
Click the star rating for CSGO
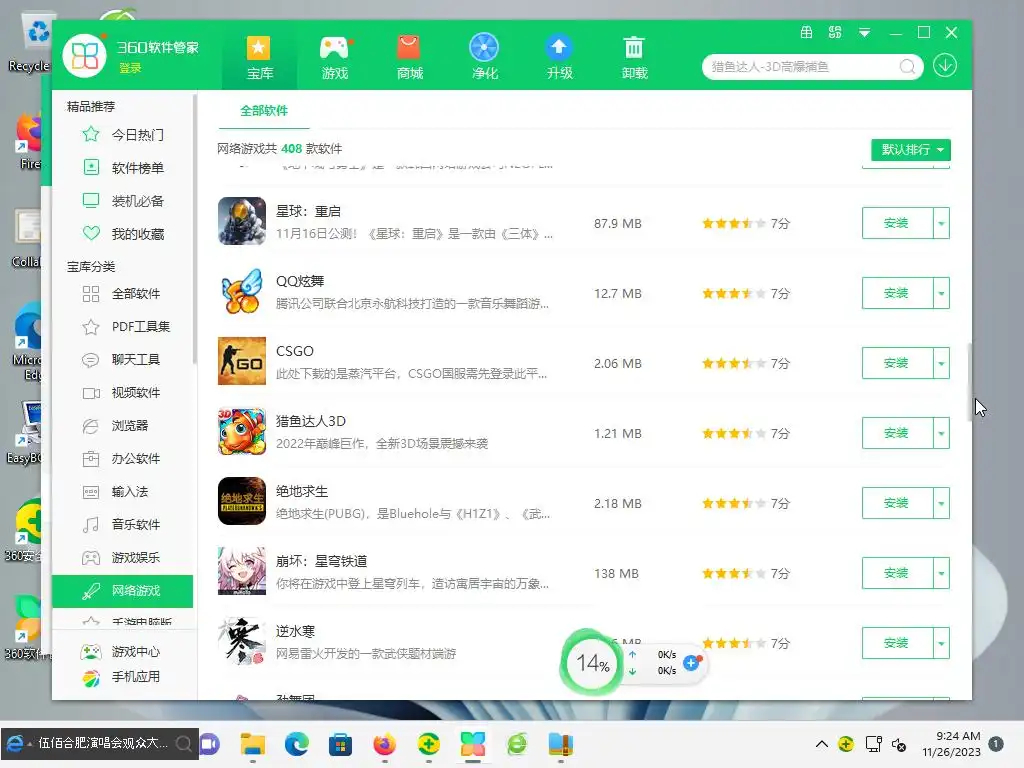click(x=734, y=364)
